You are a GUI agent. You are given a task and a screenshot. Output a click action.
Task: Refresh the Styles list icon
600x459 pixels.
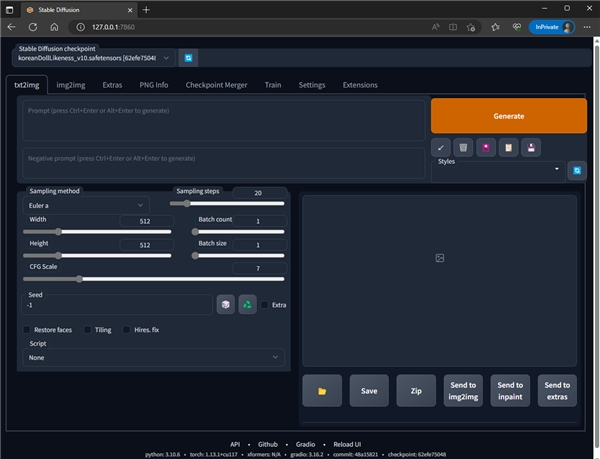[577, 170]
